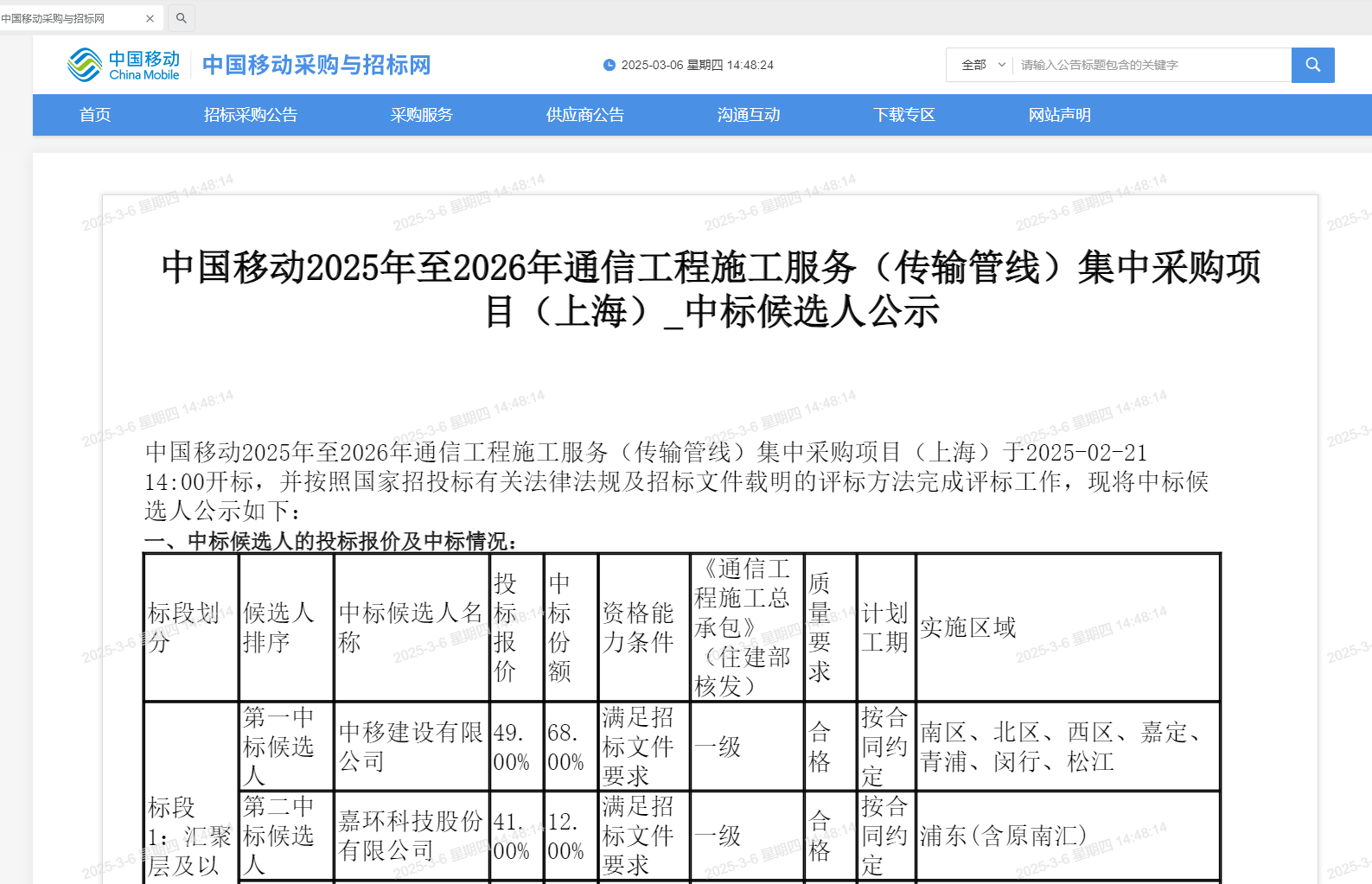Expand the 全部 category dropdown
This screenshot has width=1372, height=884.
click(984, 65)
